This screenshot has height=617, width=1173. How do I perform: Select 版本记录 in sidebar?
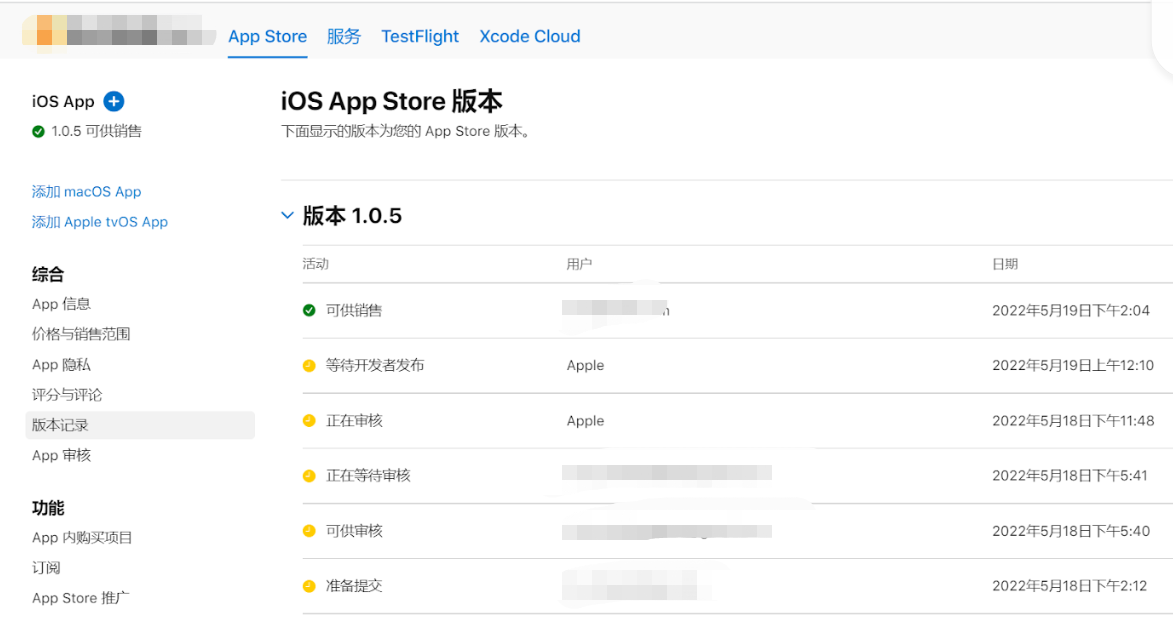140,426
